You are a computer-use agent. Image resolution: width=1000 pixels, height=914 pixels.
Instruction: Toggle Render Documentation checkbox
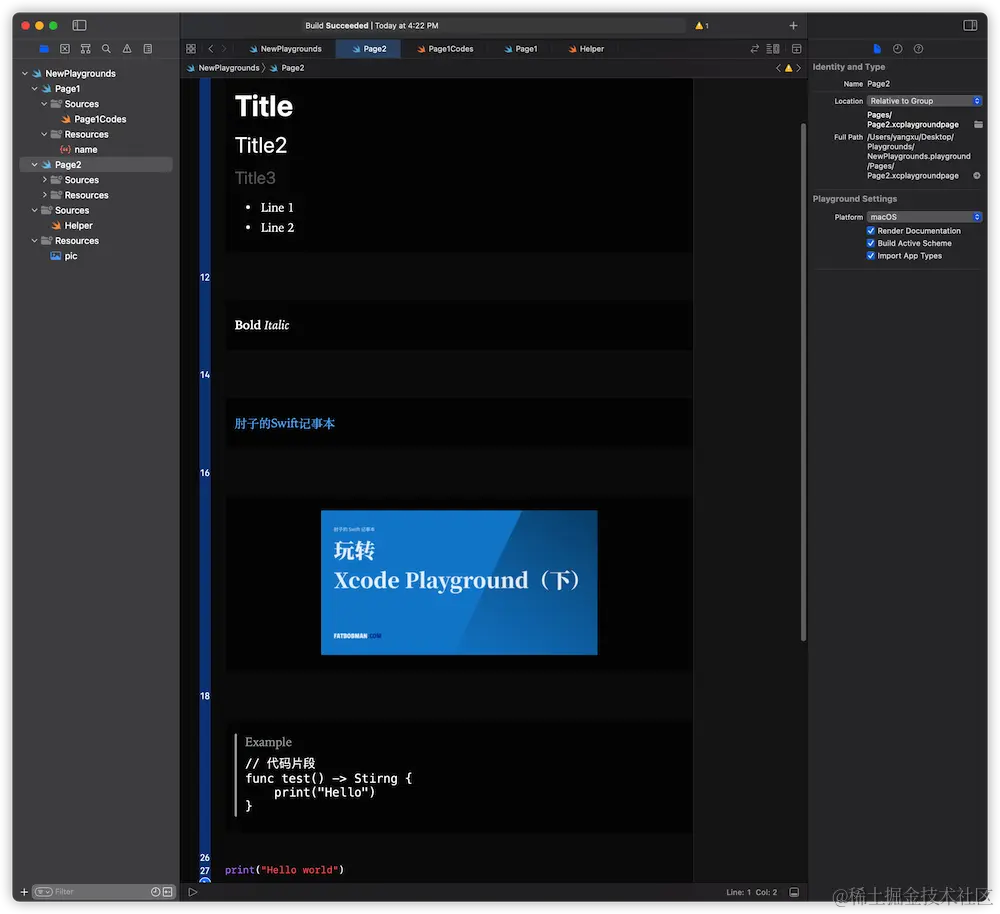(x=871, y=230)
